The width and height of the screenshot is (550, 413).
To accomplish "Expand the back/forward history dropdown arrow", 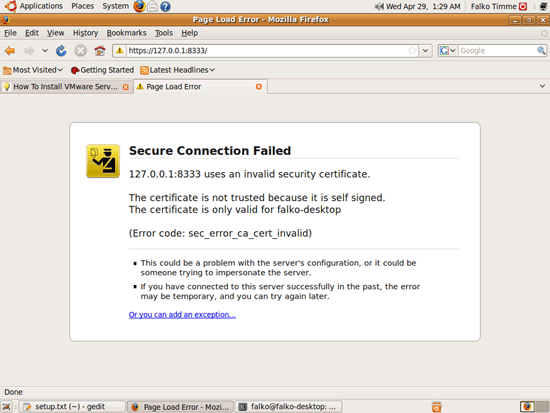I will (x=45, y=51).
